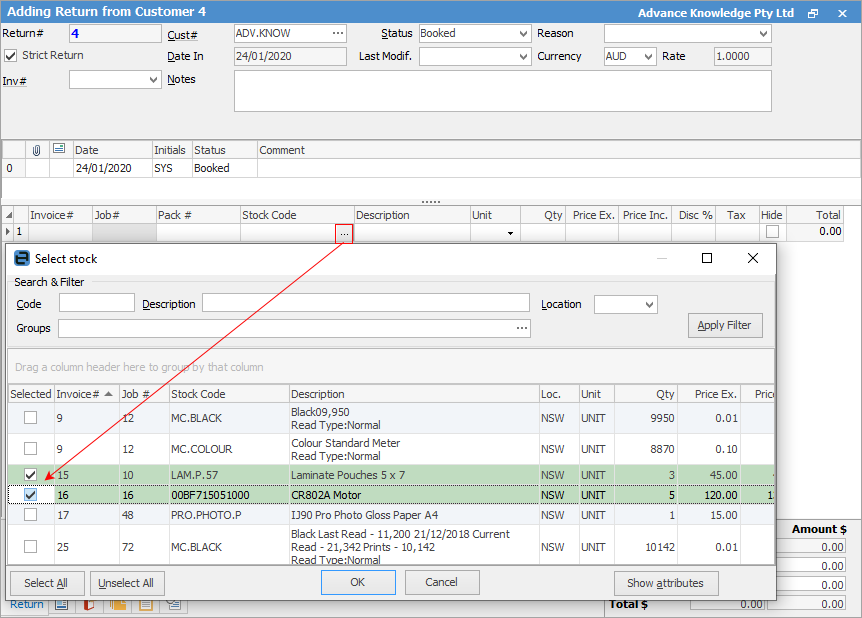This screenshot has height=618, width=862.
Task: Toggle the Strict Return checkbox
Action: [x=11, y=56]
